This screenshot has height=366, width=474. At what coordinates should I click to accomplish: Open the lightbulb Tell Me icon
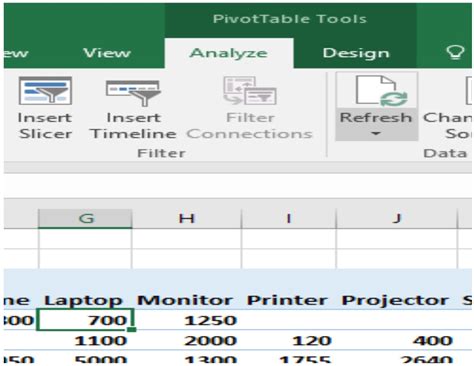point(455,53)
